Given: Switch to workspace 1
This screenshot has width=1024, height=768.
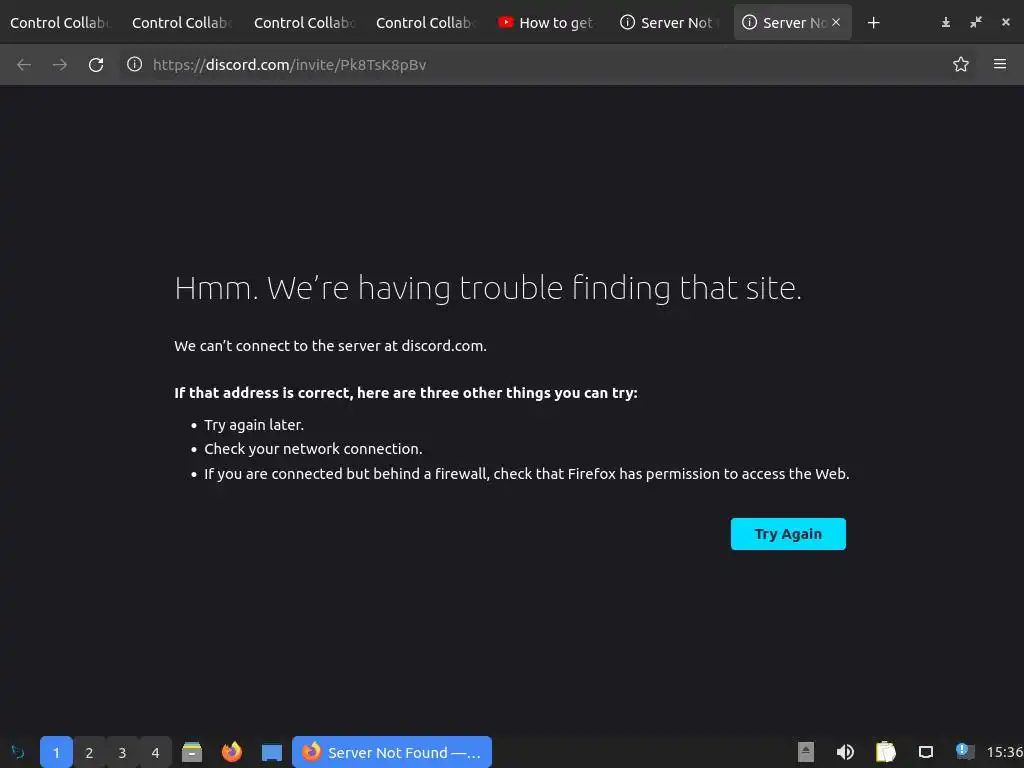Looking at the screenshot, I should tap(56, 752).
